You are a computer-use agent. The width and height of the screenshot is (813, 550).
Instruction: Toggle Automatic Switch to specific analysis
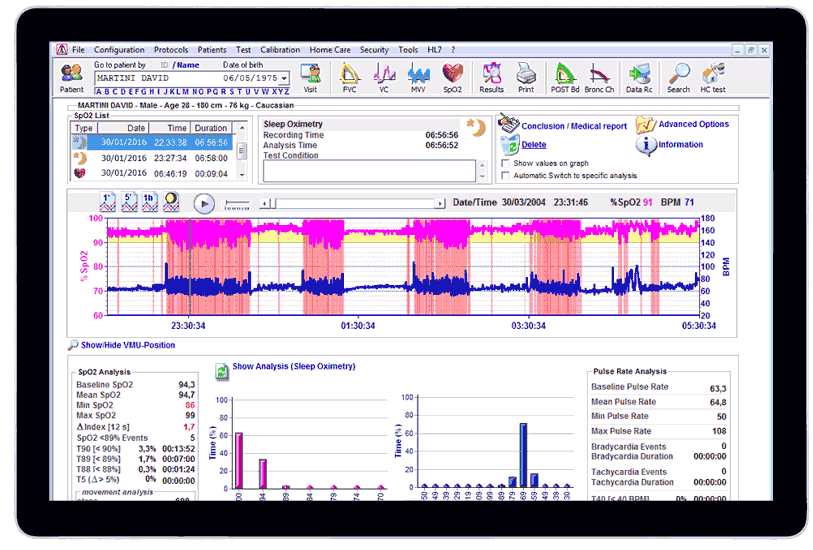click(x=505, y=176)
